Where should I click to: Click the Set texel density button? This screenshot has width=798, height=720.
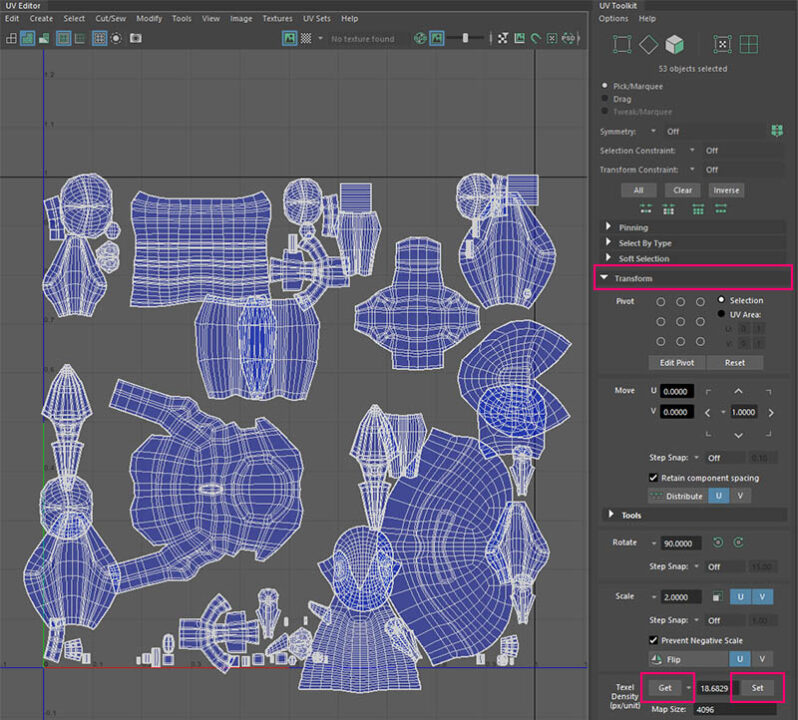click(757, 687)
